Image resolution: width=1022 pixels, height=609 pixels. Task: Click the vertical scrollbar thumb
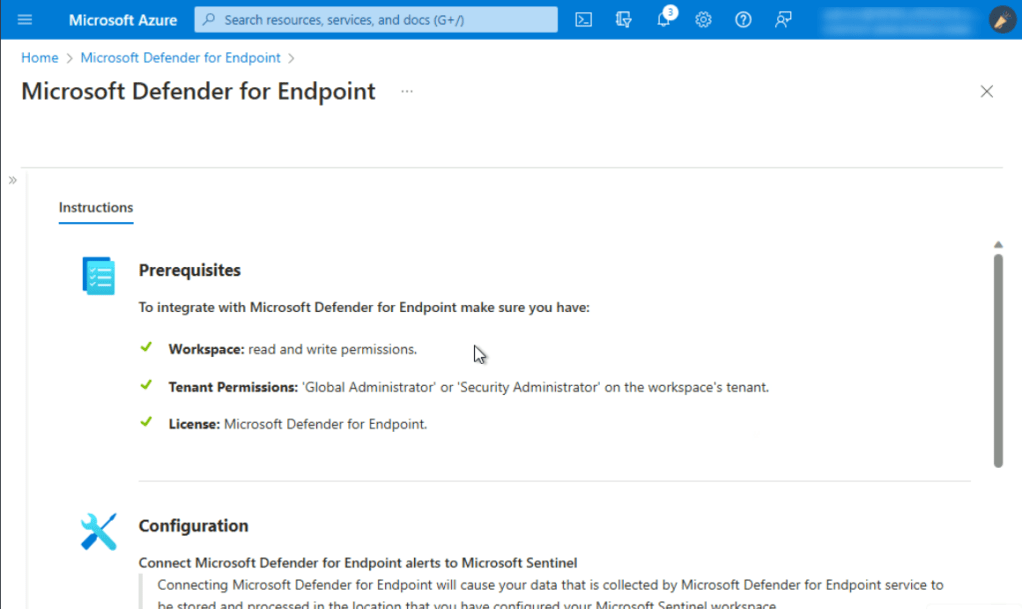click(x=997, y=360)
